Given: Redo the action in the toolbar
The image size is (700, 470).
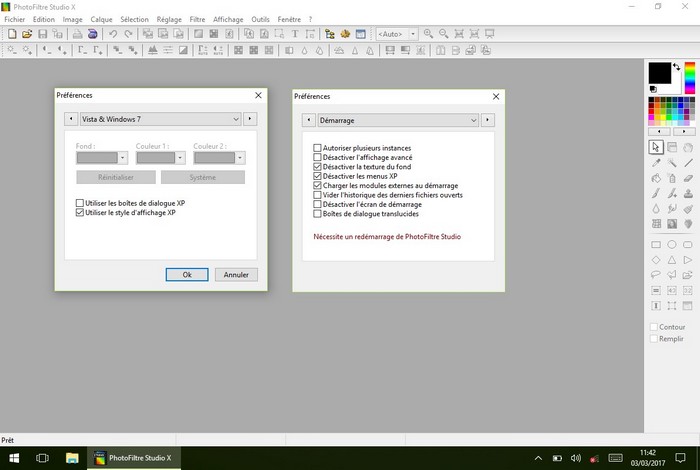Looking at the screenshot, I should pyautogui.click(x=129, y=34).
